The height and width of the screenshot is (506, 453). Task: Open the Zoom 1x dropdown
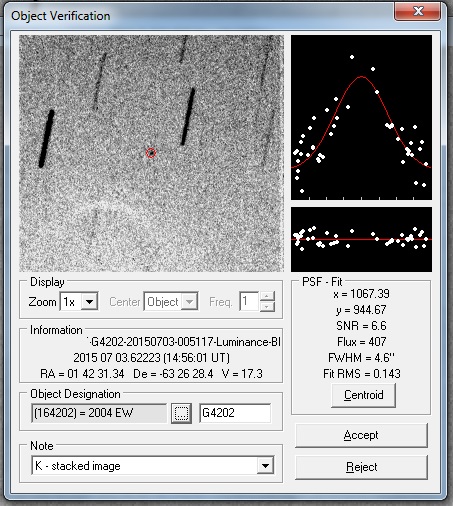tap(89, 302)
